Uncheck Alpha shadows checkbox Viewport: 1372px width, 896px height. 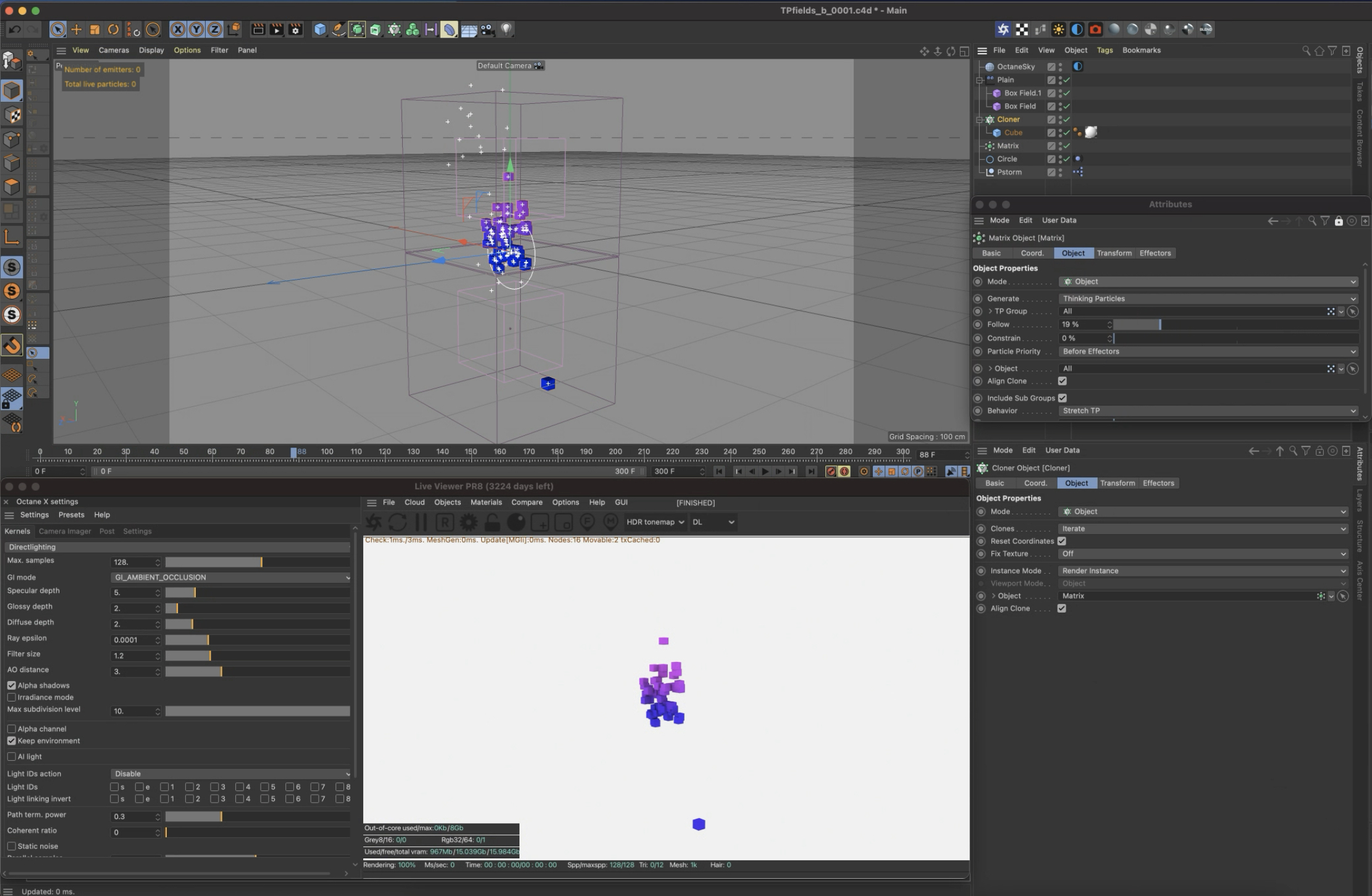point(12,685)
